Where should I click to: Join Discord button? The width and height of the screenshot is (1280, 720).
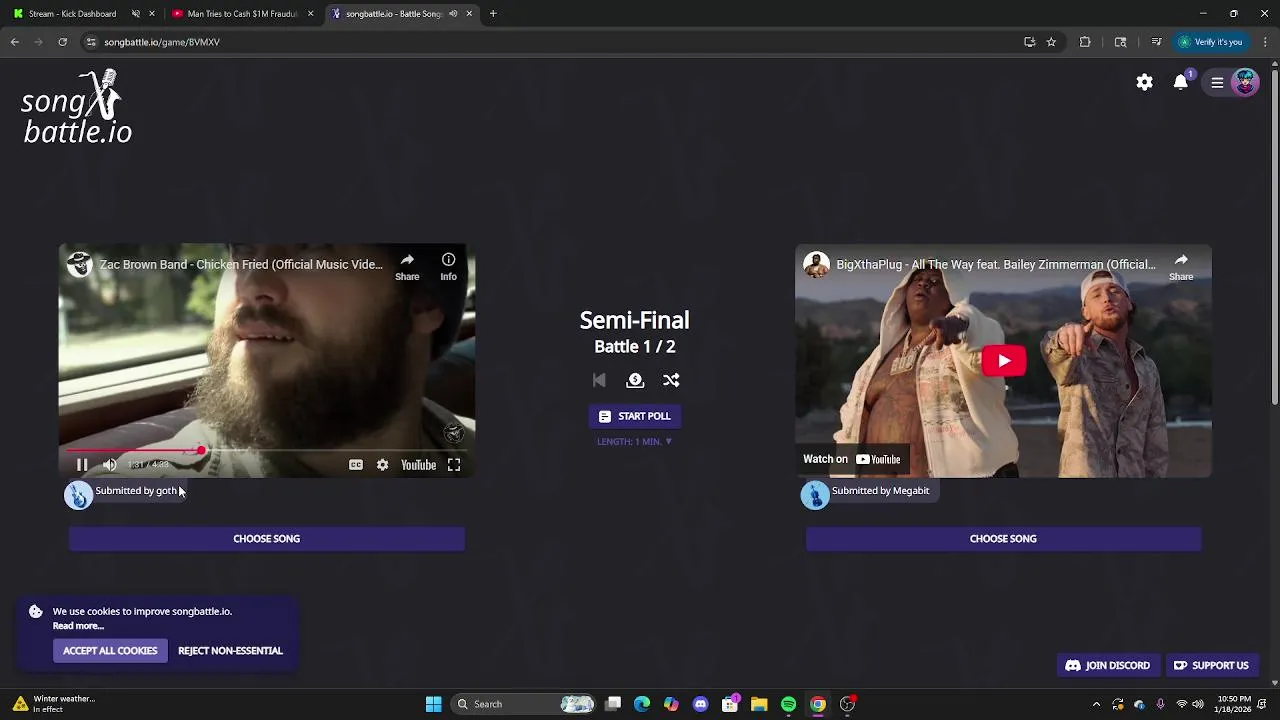[x=1108, y=665]
